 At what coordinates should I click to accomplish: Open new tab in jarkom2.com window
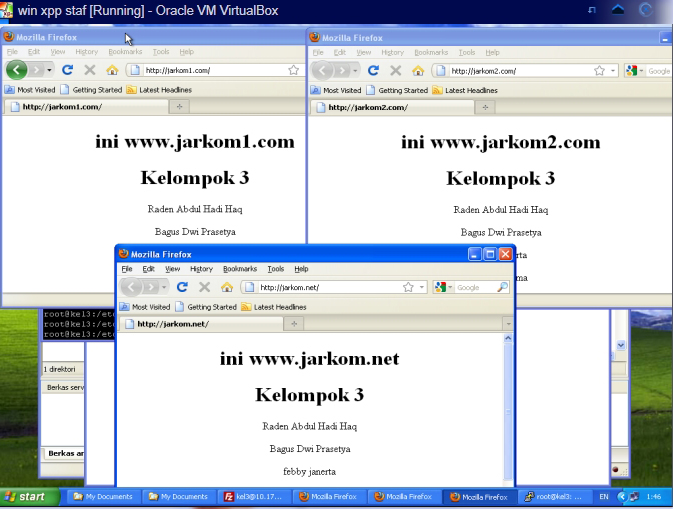click(x=485, y=107)
